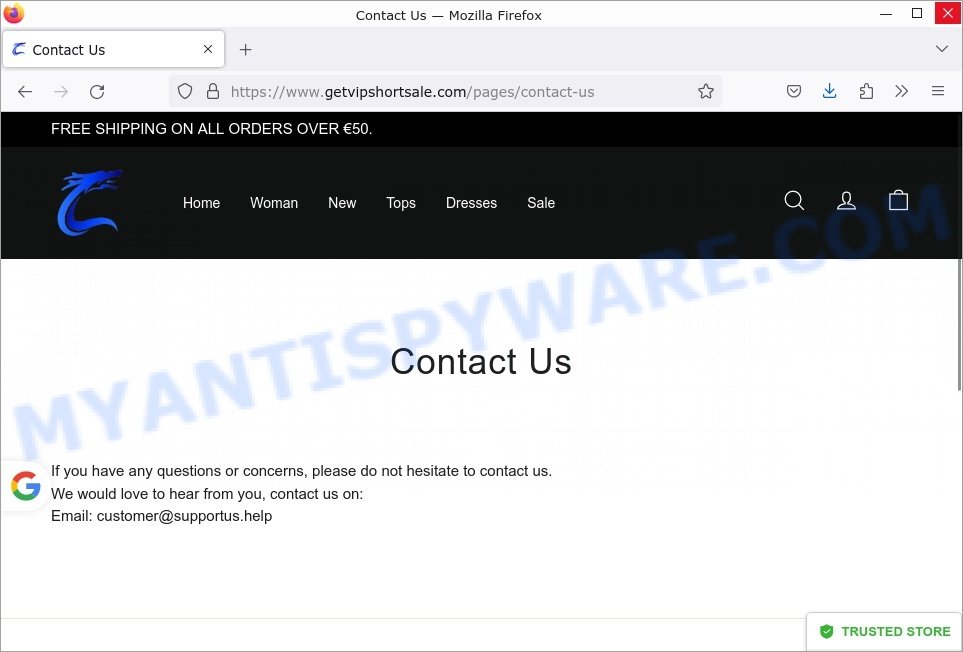Open the Dresses category

click(471, 203)
